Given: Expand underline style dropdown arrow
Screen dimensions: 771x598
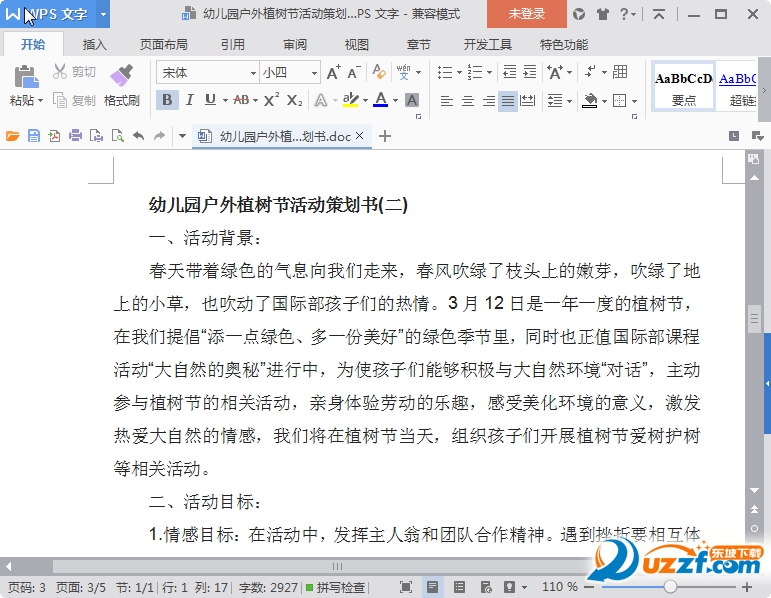Looking at the screenshot, I should [225, 100].
